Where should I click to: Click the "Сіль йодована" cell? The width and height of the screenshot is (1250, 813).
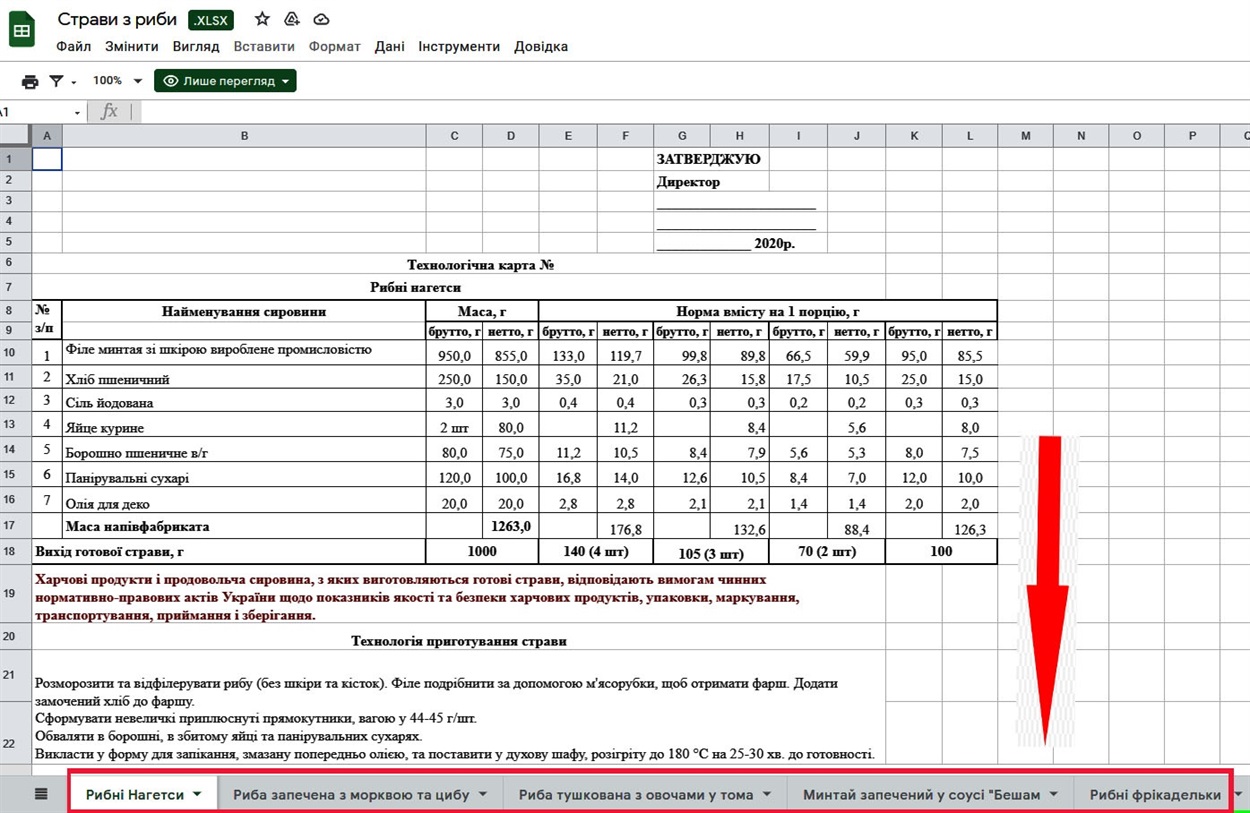point(244,402)
